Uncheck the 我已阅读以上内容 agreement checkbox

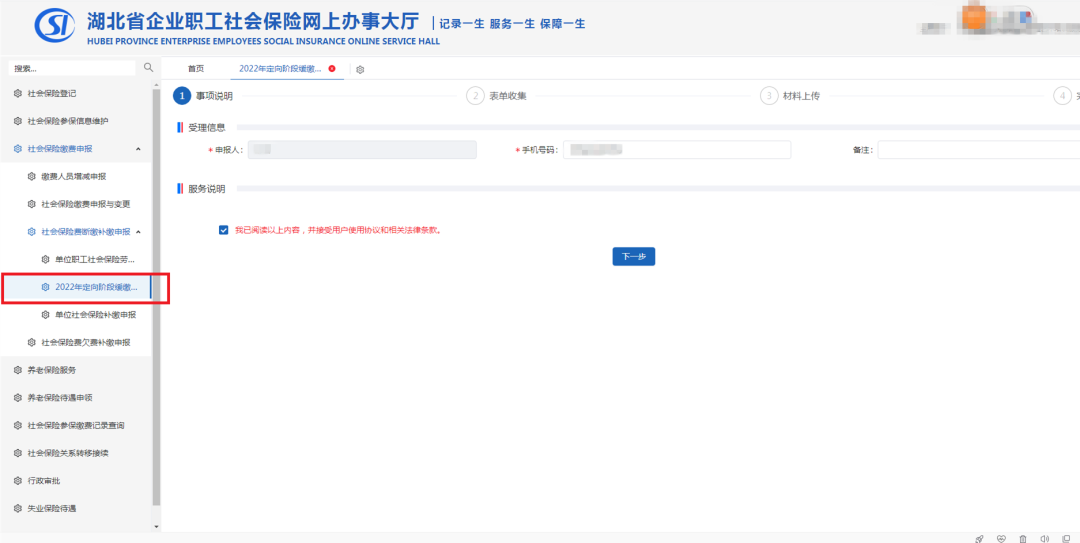[223, 229]
